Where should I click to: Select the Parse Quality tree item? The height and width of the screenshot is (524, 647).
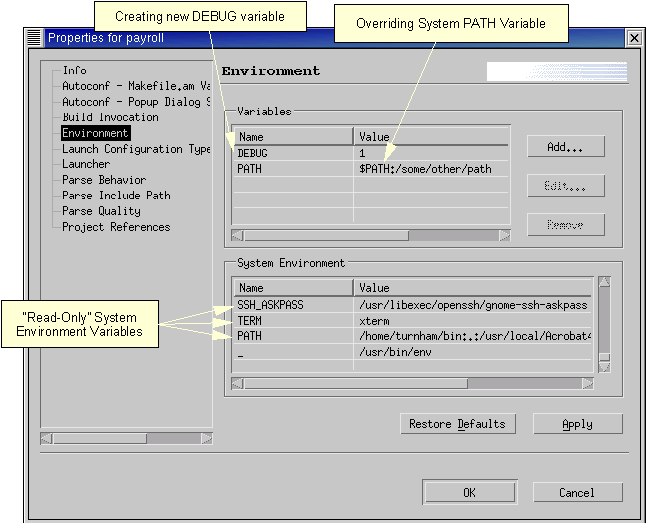(101, 211)
